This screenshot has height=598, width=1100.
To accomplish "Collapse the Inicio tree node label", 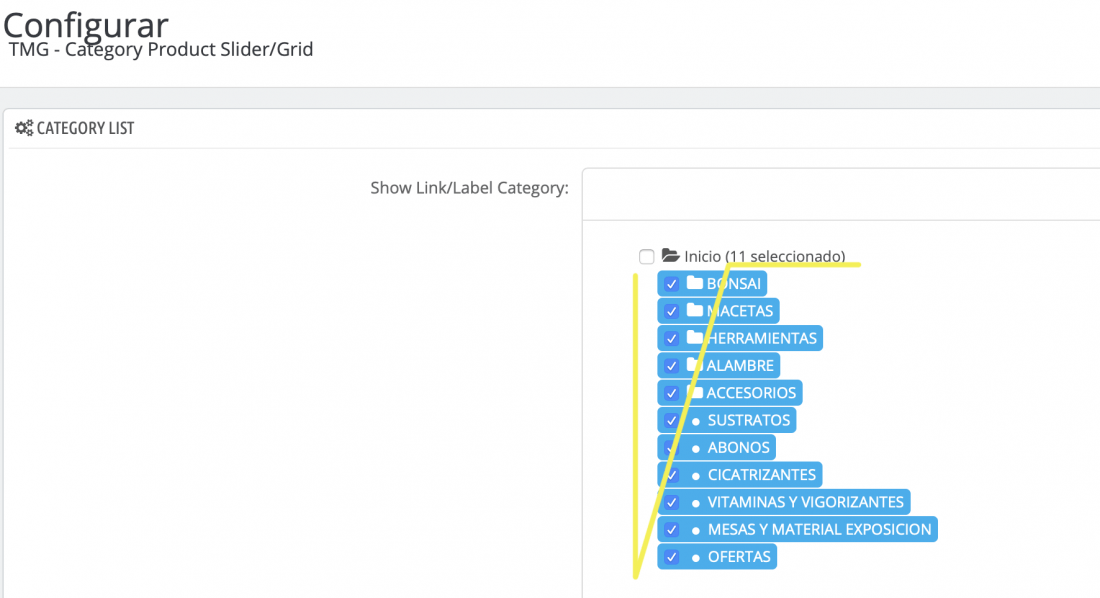I will point(765,256).
